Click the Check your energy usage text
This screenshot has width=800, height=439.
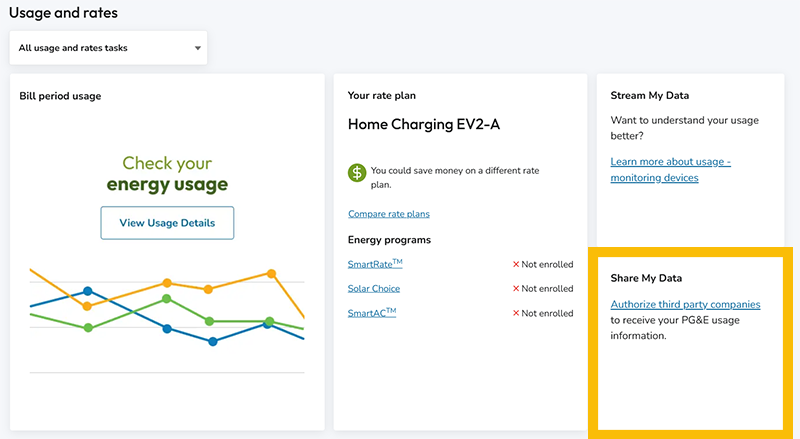[x=167, y=174]
